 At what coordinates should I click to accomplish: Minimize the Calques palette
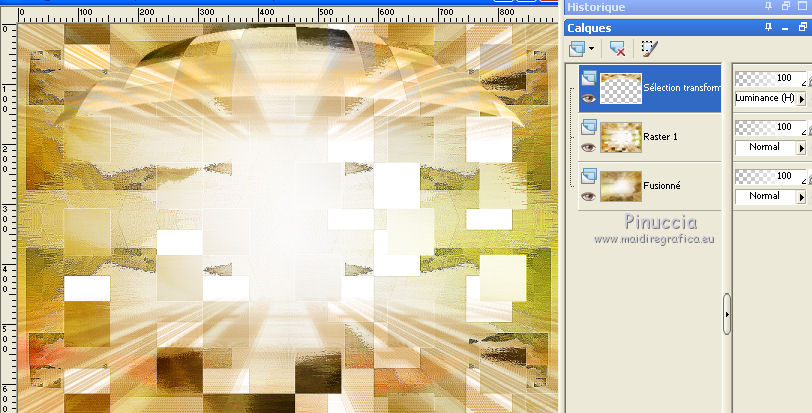point(785,27)
